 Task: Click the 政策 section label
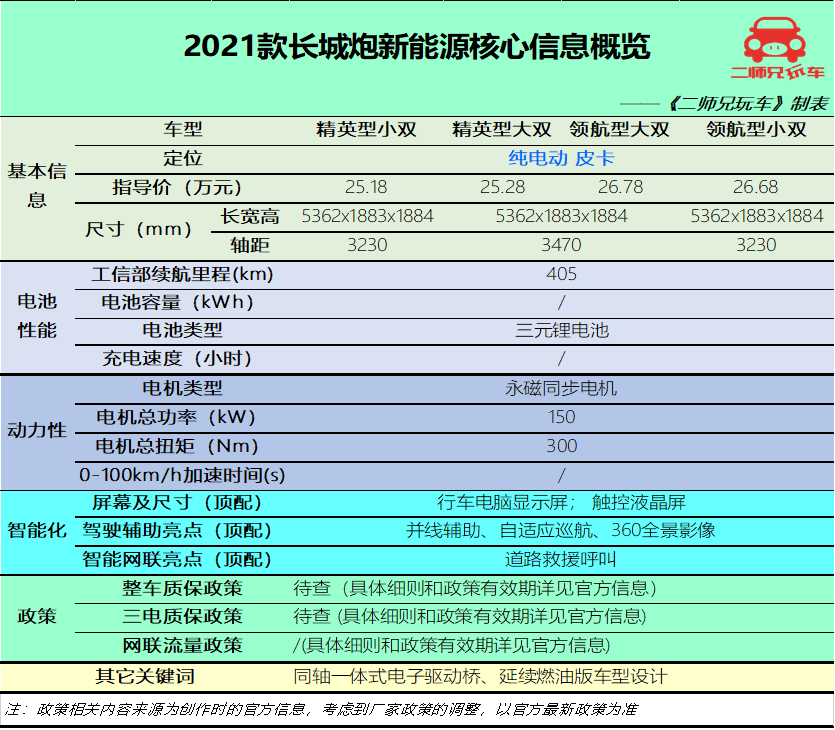coord(37,617)
